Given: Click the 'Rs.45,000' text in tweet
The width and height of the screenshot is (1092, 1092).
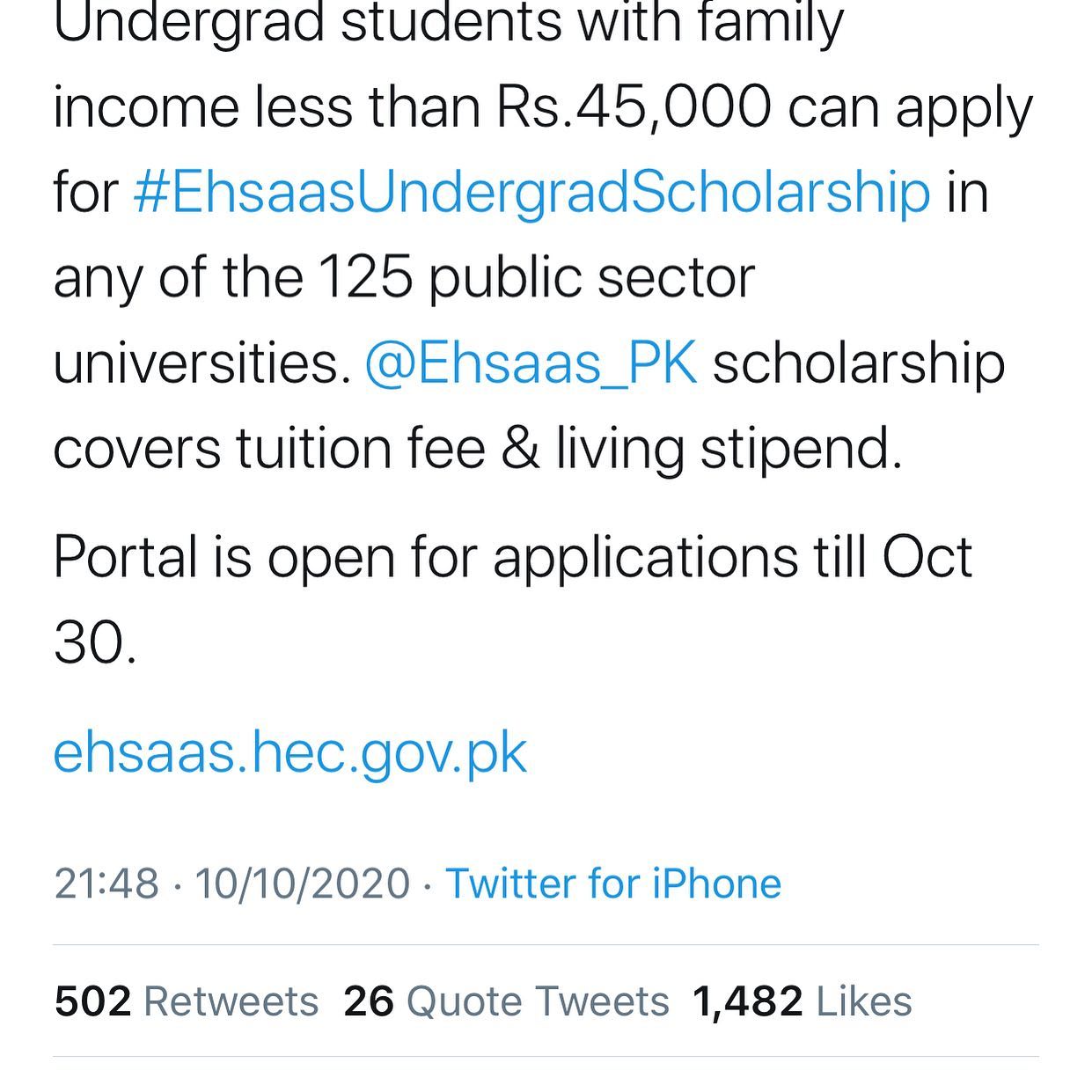Looking at the screenshot, I should tap(634, 108).
